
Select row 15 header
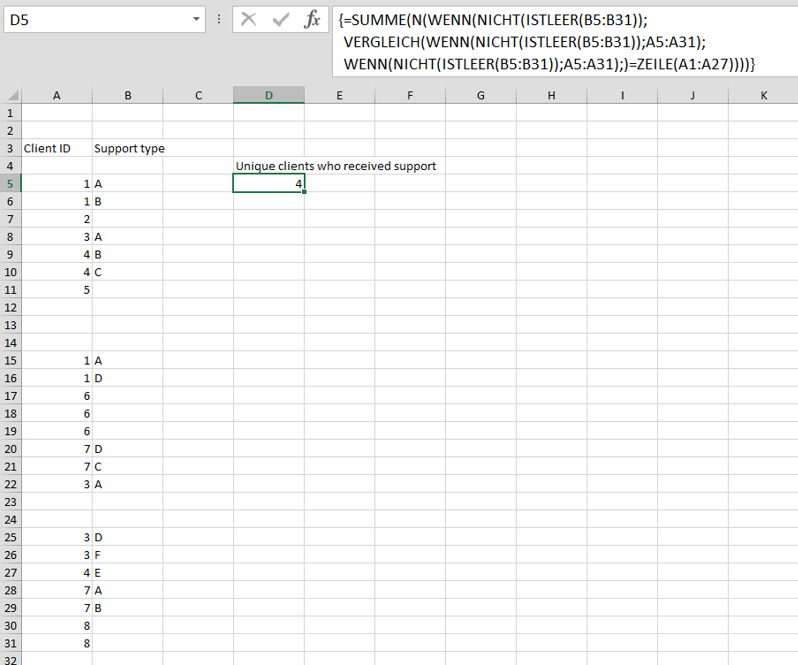(10, 360)
